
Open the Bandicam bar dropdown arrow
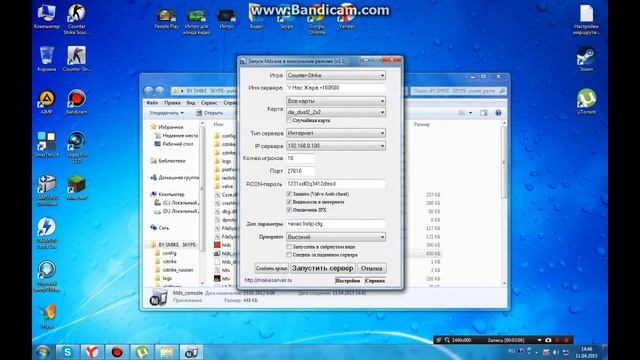coord(539,340)
